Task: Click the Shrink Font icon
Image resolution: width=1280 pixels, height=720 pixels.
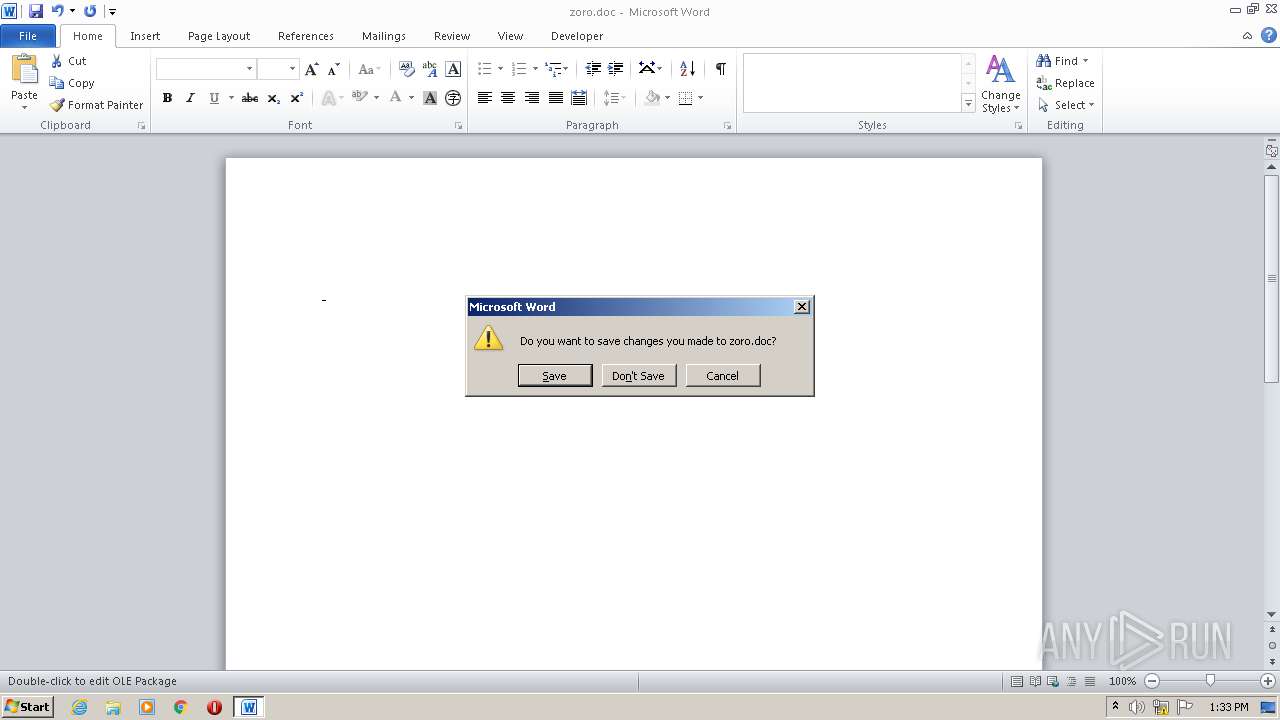Action: (x=334, y=69)
